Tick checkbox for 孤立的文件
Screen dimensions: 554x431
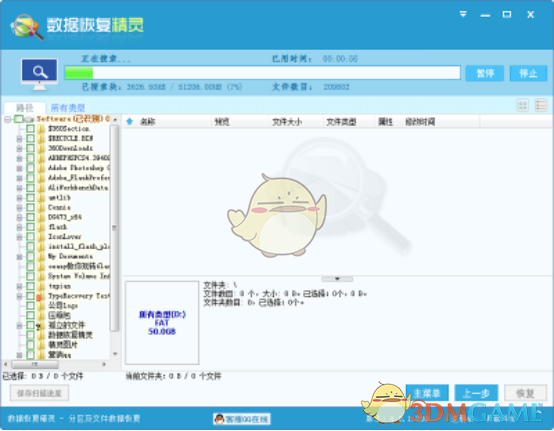[x=30, y=325]
